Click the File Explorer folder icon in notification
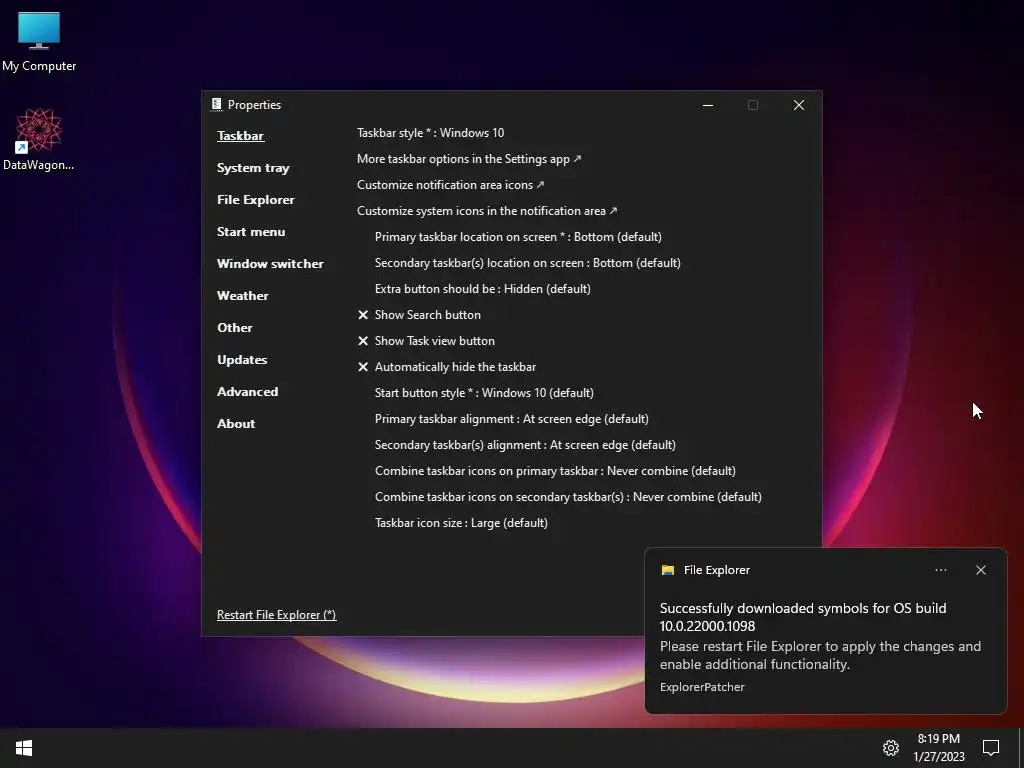1024x768 pixels. point(667,570)
